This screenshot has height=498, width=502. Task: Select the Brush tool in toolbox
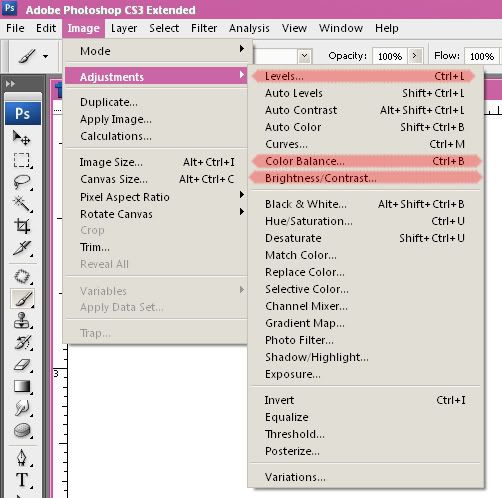22,298
